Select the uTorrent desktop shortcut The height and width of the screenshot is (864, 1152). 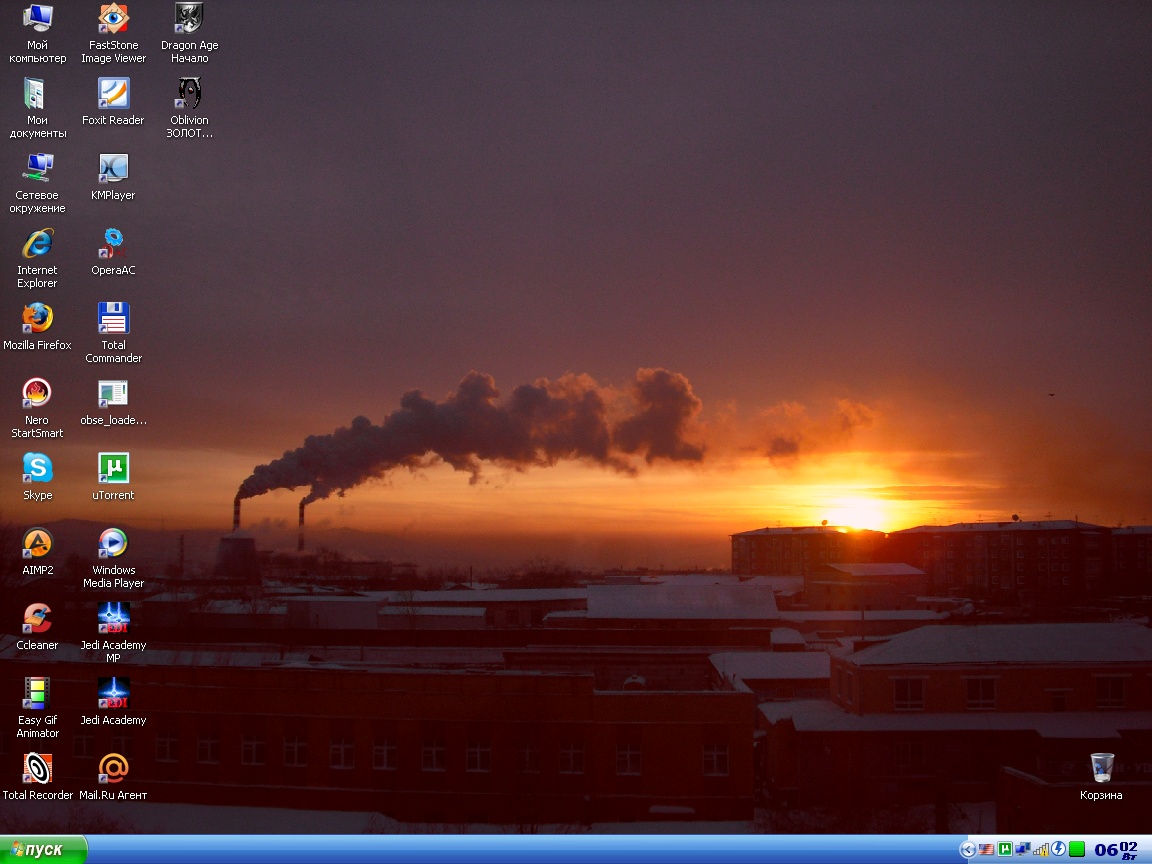(113, 469)
